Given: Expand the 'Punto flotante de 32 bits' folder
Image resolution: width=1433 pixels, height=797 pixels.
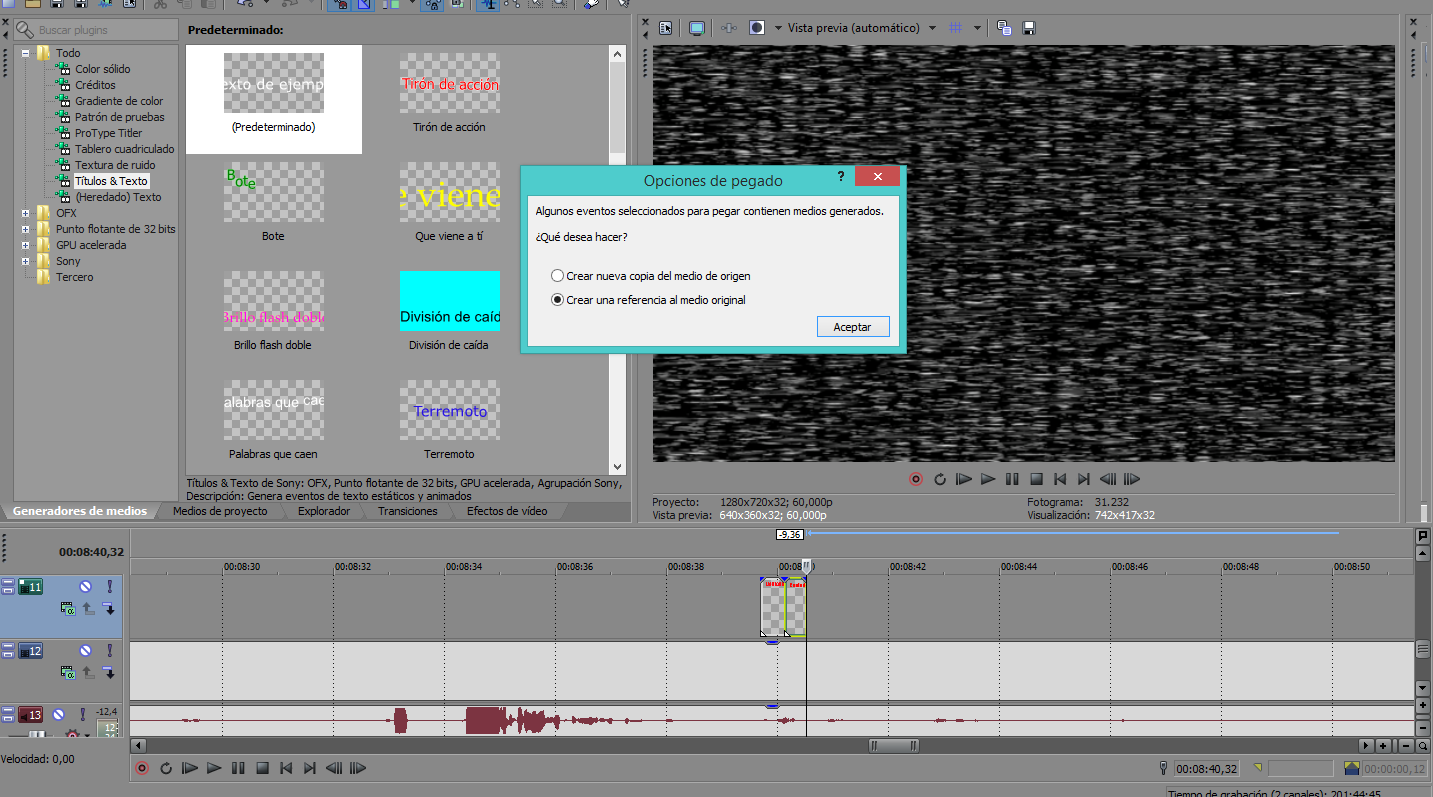Looking at the screenshot, I should coord(25,229).
